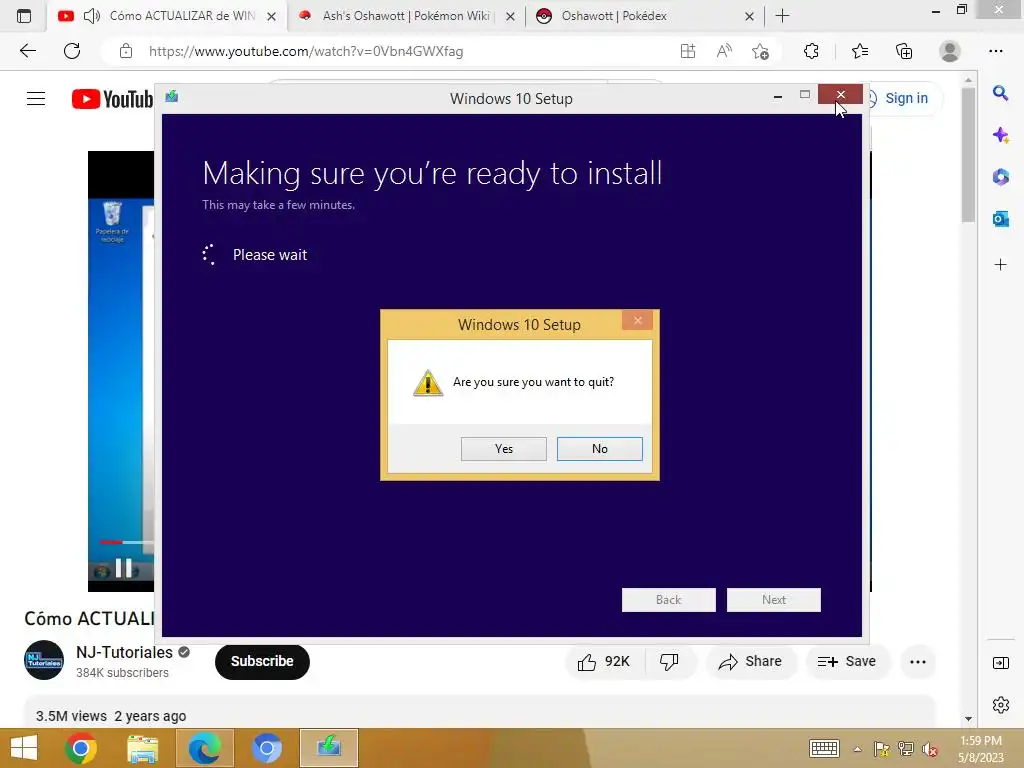Image resolution: width=1024 pixels, height=768 pixels.
Task: Minimize the Windows 10 Setup window
Action: pos(777,97)
